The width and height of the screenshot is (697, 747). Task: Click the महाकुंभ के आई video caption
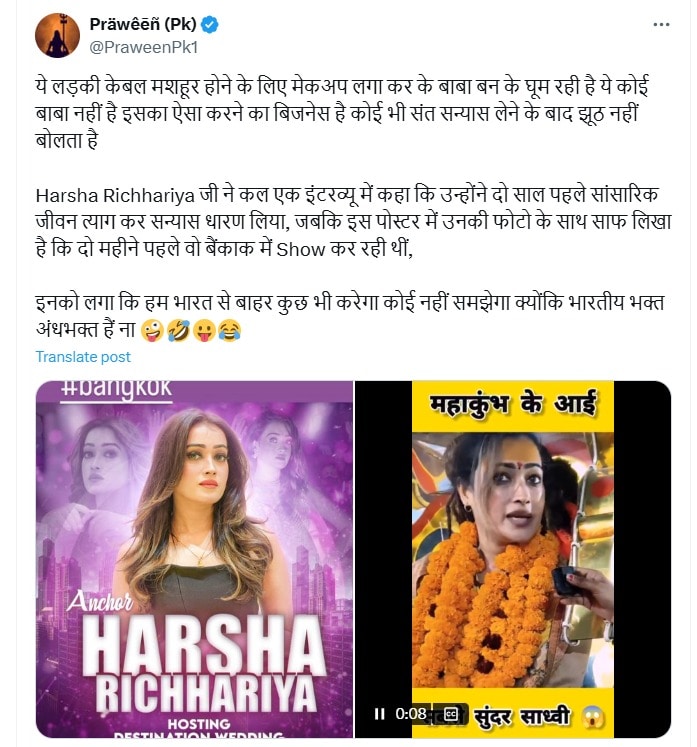[x=513, y=404]
